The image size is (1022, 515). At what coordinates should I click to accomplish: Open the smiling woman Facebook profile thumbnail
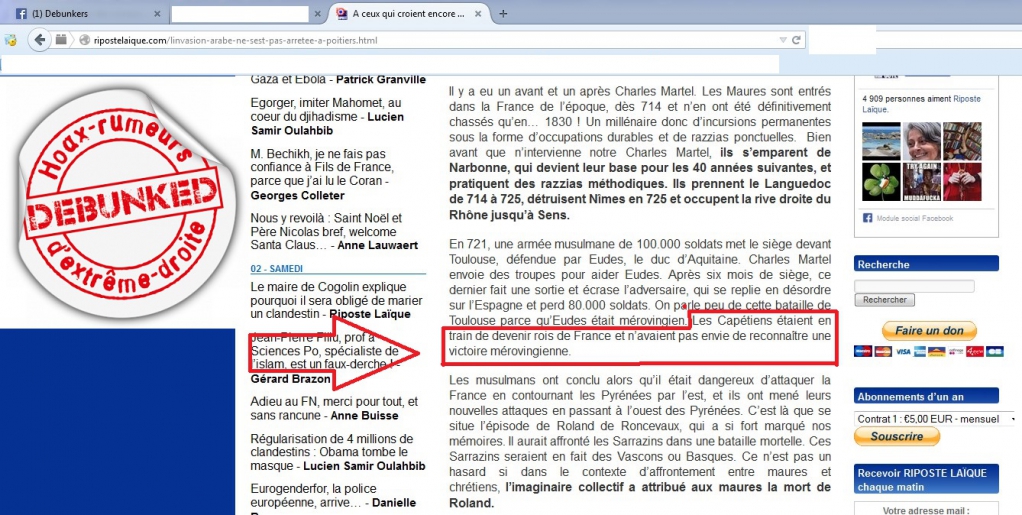(922, 141)
